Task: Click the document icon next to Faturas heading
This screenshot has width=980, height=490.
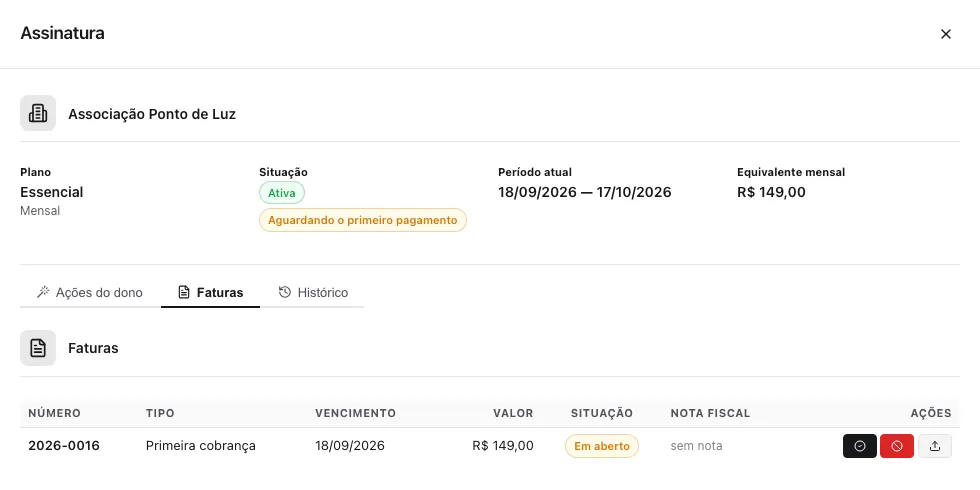Action: click(38, 348)
